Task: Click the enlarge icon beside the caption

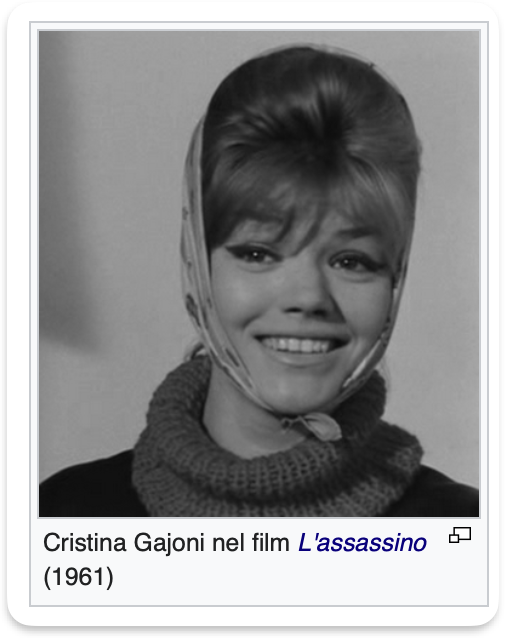Action: (x=460, y=535)
